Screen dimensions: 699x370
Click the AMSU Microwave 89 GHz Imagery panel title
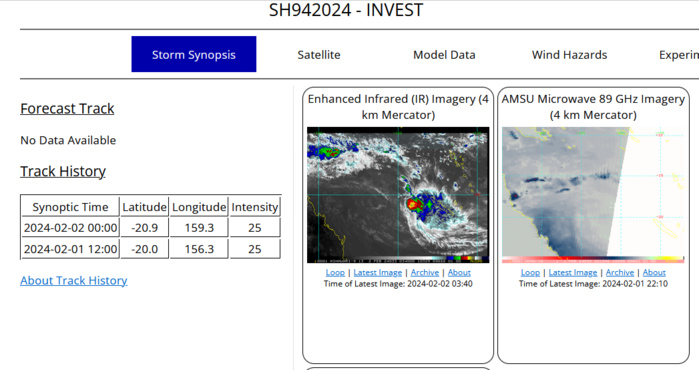[x=593, y=107]
